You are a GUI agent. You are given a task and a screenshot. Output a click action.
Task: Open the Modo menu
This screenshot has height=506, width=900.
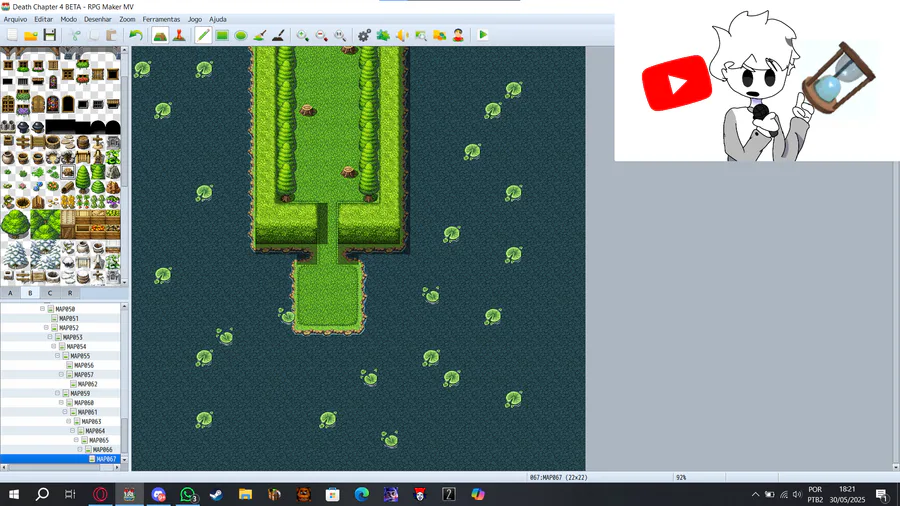[x=68, y=19]
